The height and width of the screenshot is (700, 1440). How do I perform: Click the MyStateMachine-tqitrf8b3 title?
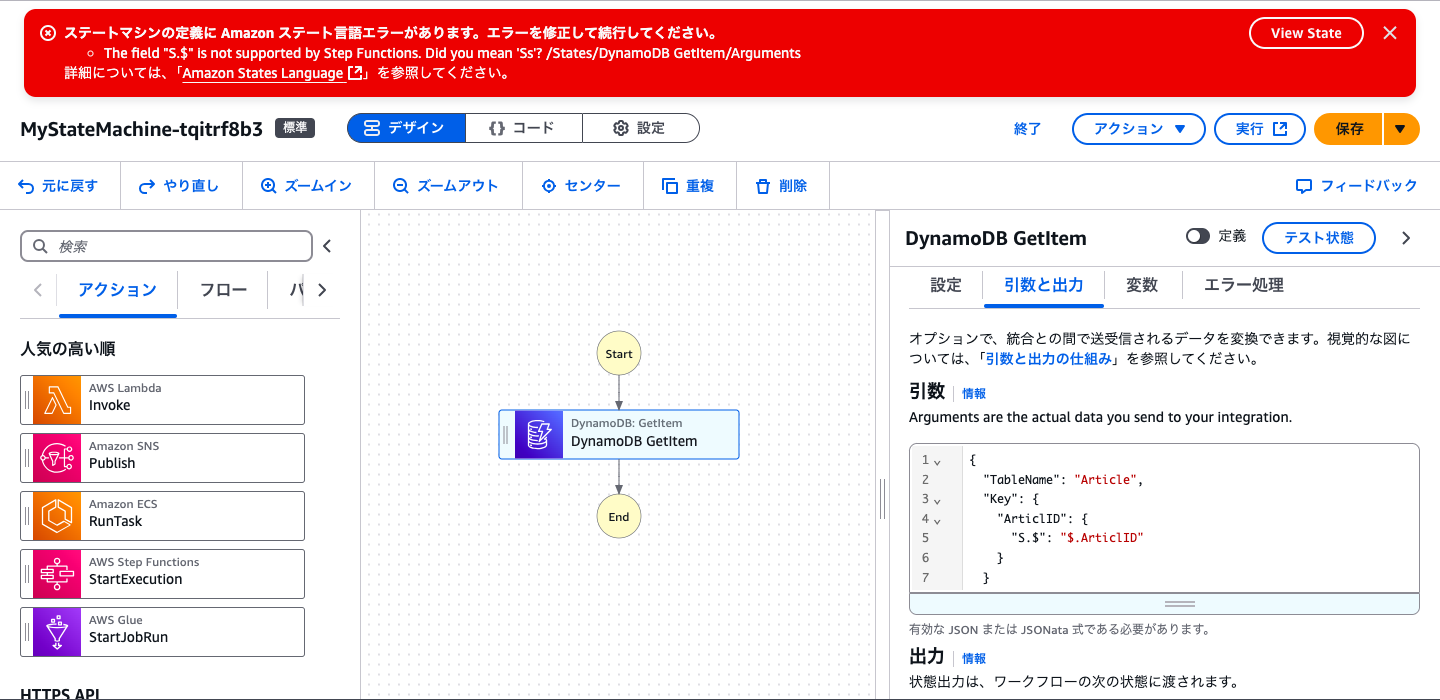coord(141,129)
